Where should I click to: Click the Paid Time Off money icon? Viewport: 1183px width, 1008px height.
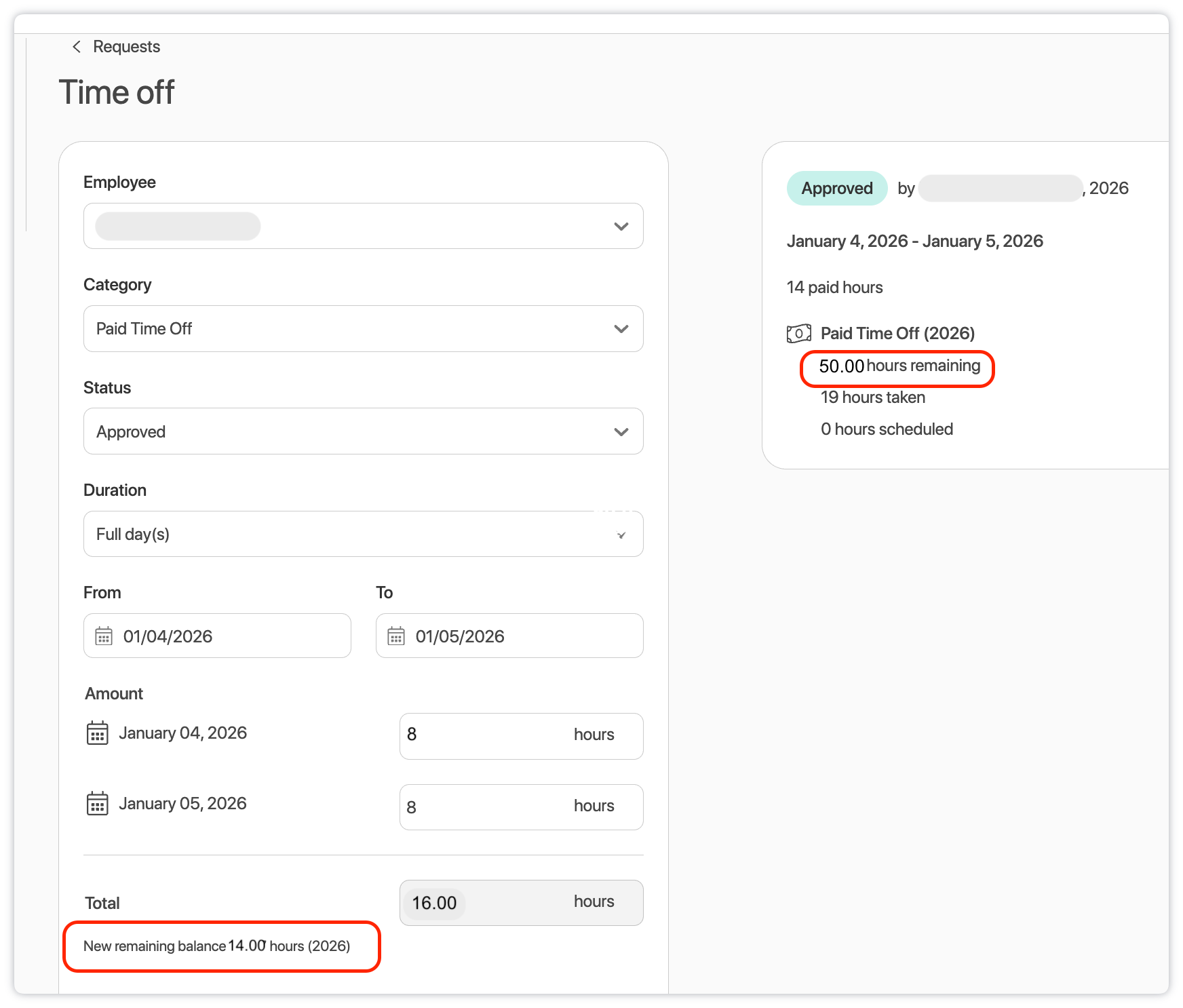(798, 334)
